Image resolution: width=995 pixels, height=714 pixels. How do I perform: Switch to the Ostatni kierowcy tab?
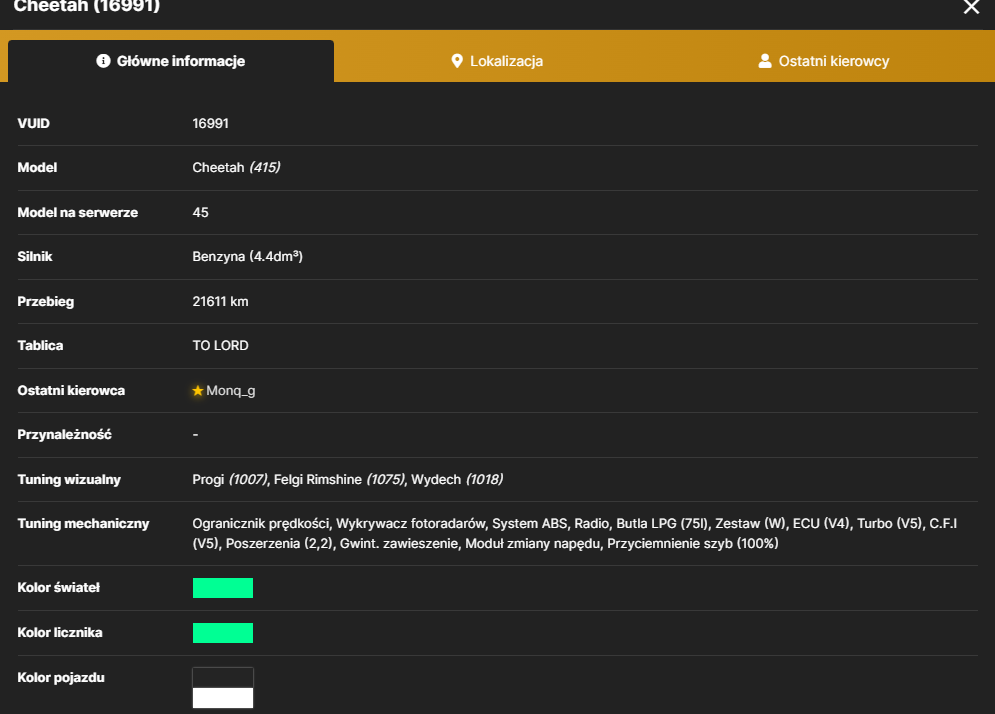824,61
